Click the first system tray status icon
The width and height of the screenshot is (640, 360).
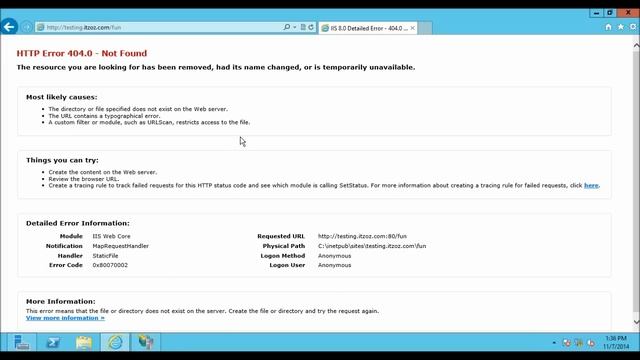[x=567, y=343]
